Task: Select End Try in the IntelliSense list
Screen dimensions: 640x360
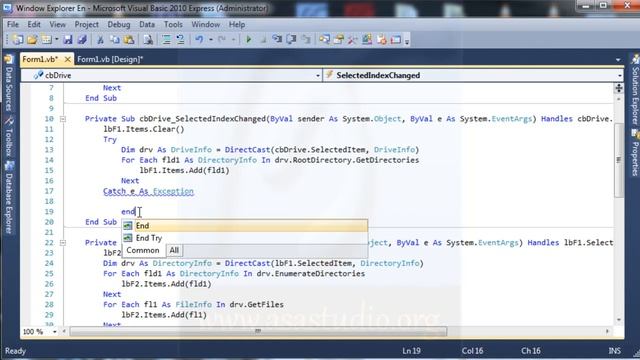Action: [245, 238]
